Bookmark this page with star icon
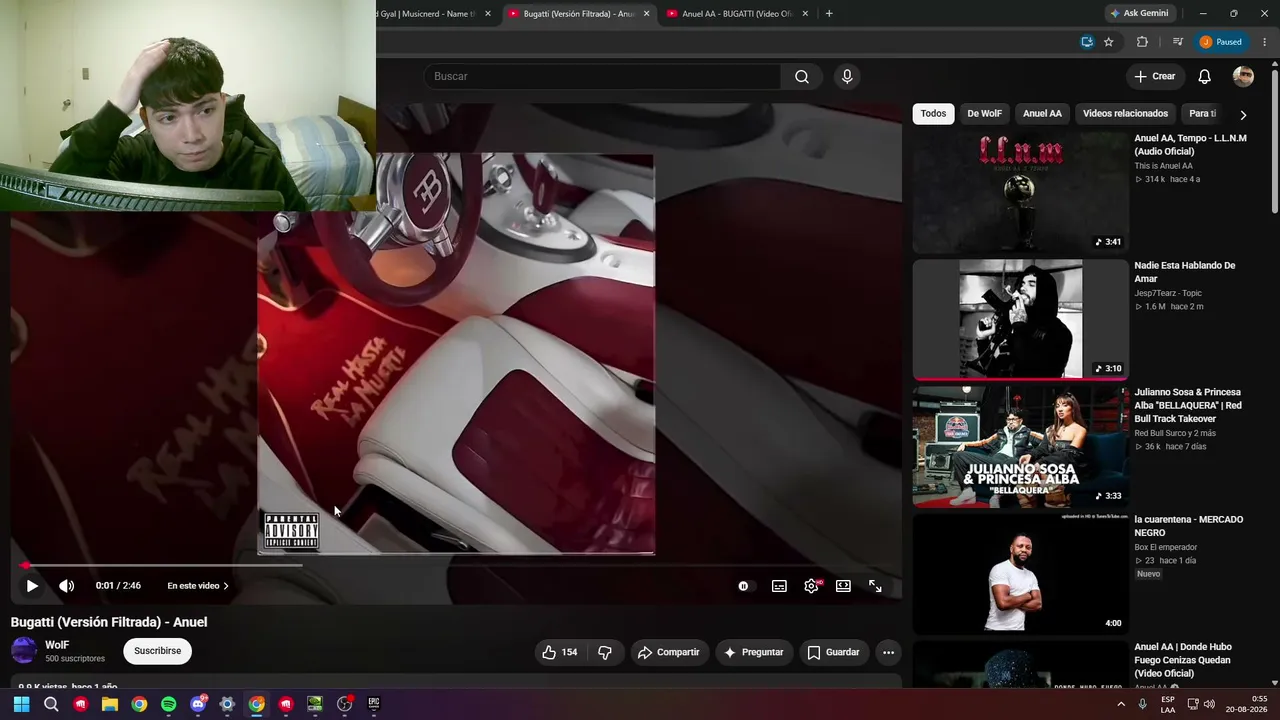1280x720 pixels. (x=1109, y=42)
